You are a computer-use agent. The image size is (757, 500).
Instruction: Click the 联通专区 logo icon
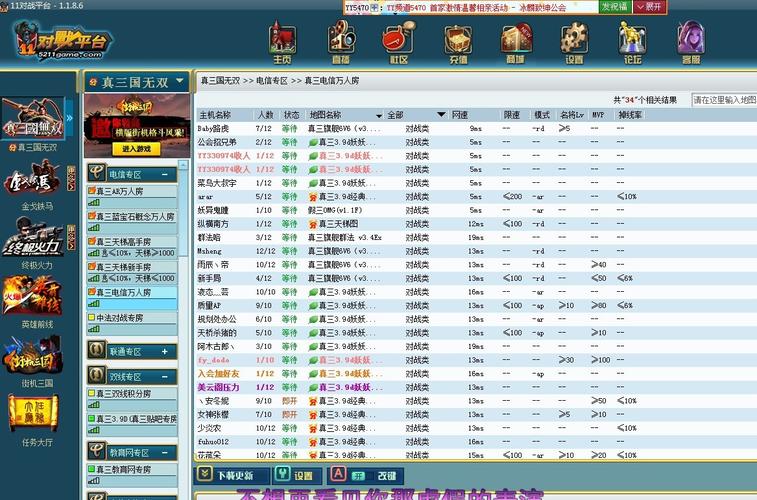point(97,350)
